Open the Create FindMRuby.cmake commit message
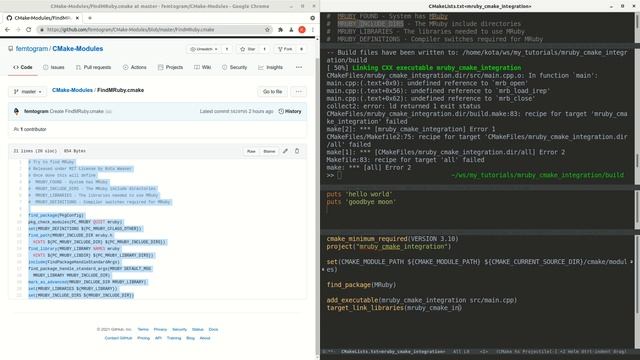This screenshot has height=360, width=640. click(77, 111)
